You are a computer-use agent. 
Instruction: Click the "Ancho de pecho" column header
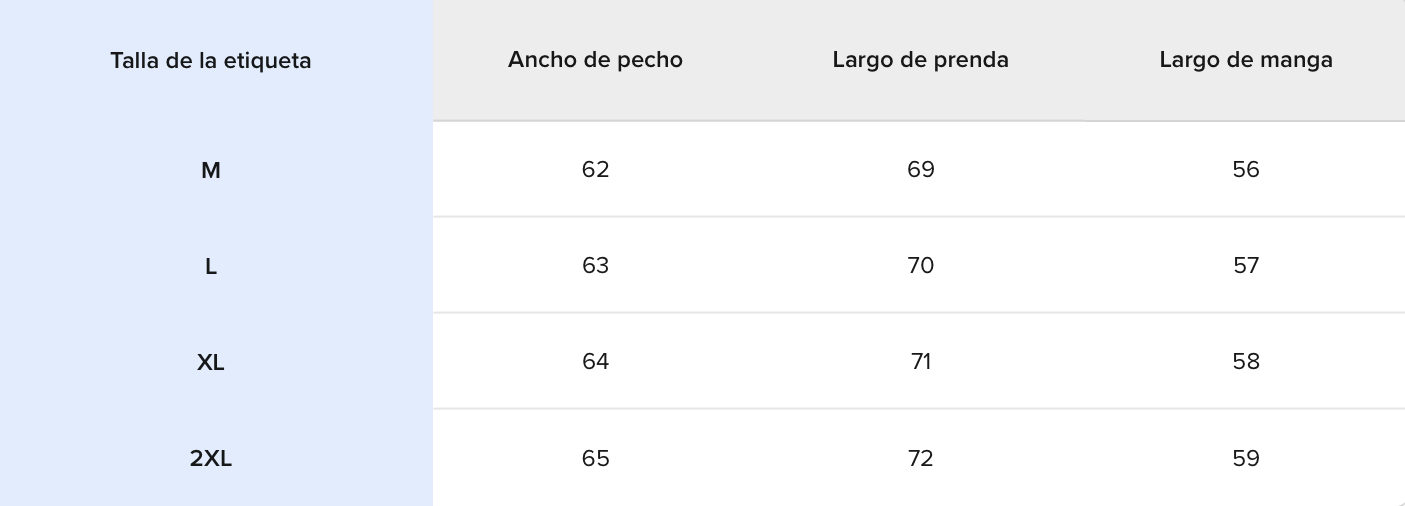tap(595, 60)
